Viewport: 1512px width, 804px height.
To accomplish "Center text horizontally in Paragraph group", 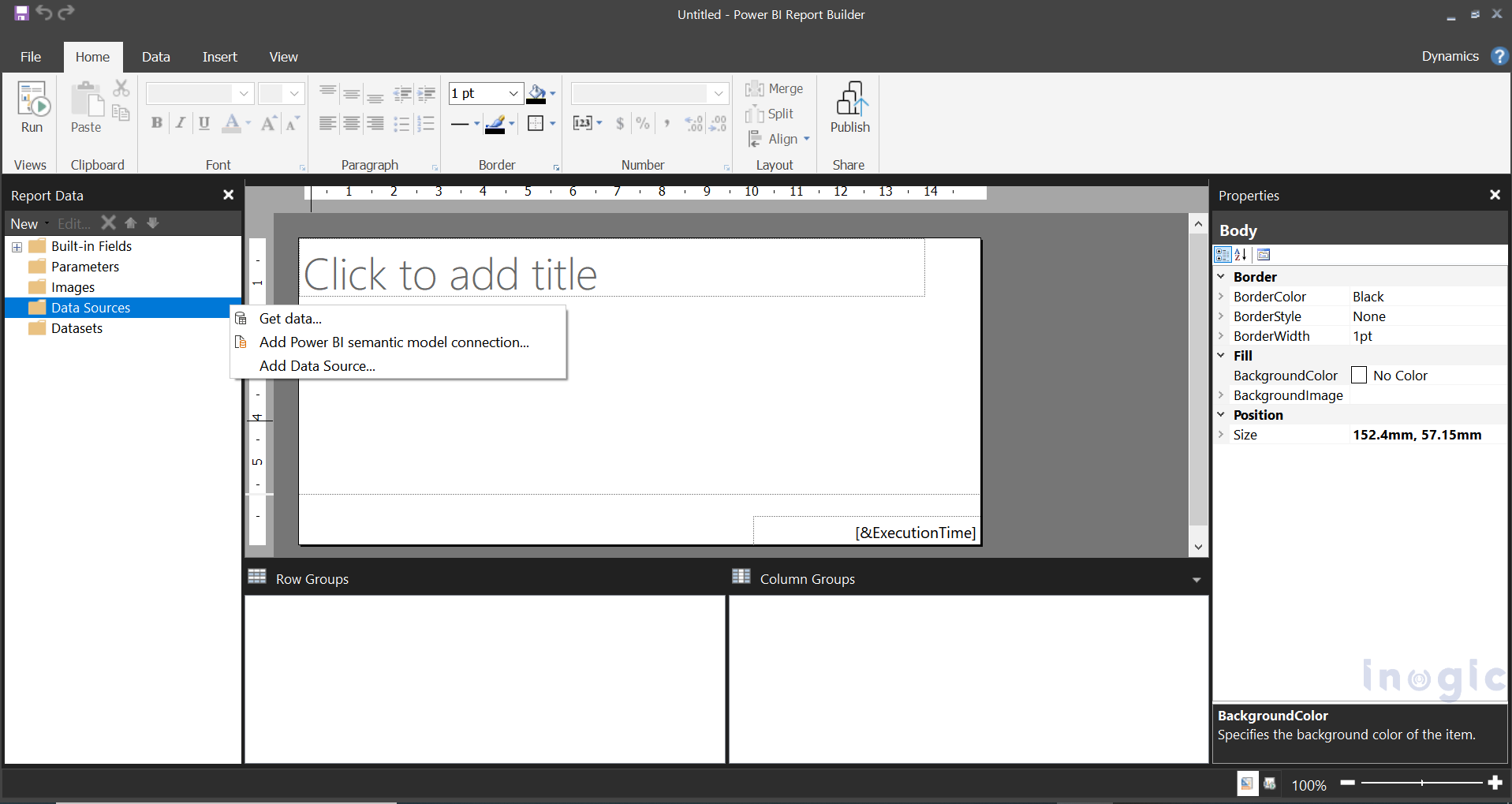I will point(352,123).
